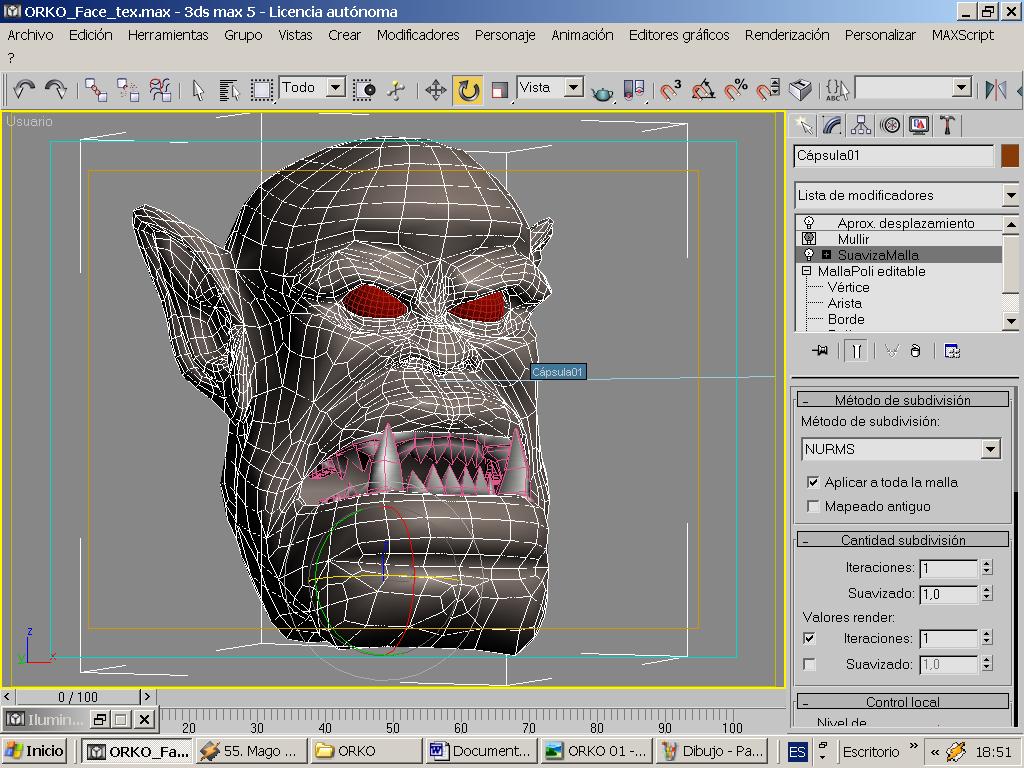Open the Modificadores menu
Viewport: 1024px width, 768px height.
click(x=418, y=35)
